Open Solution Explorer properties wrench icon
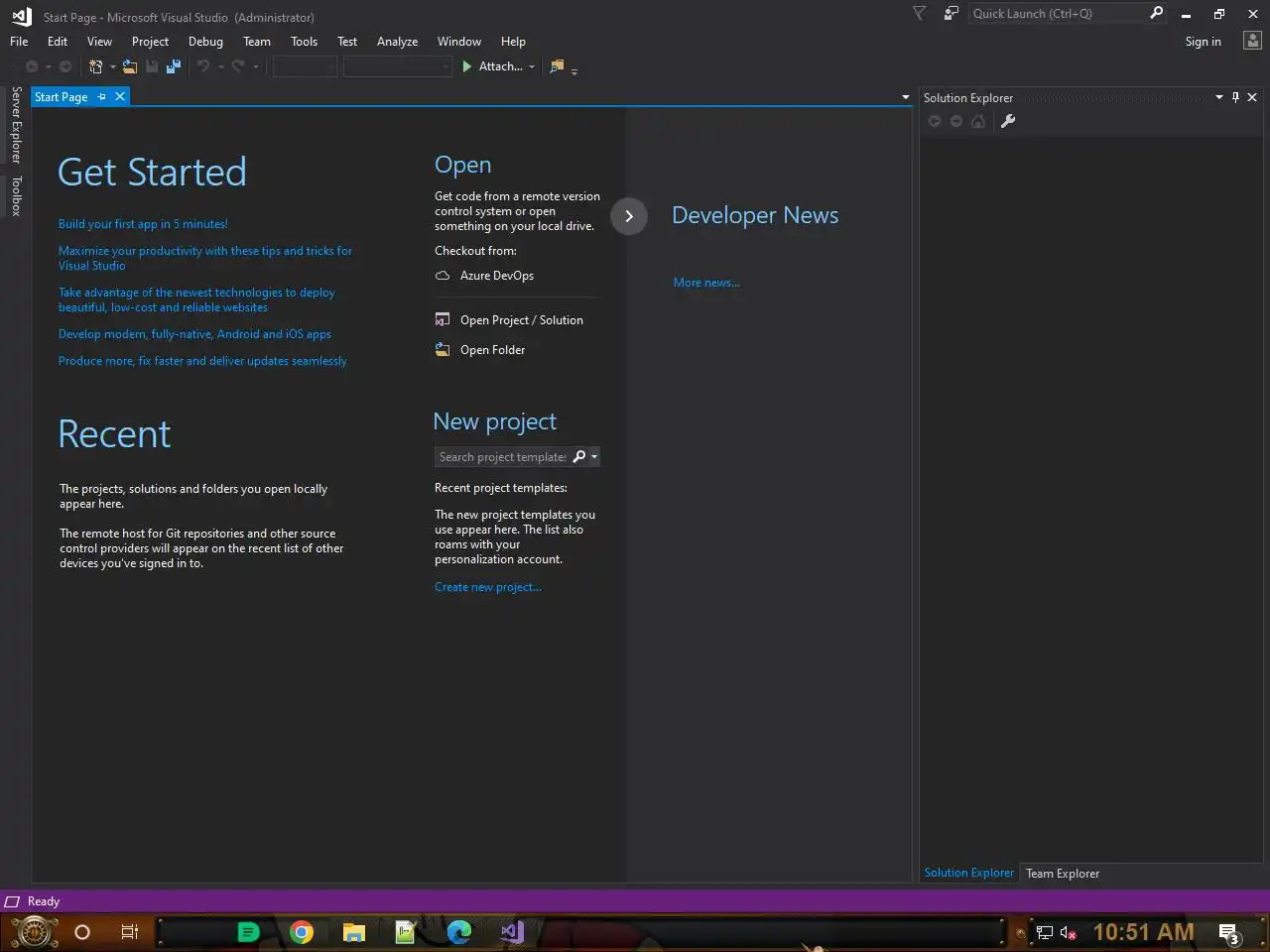Screen dimensions: 1270x952 (x=1008, y=121)
